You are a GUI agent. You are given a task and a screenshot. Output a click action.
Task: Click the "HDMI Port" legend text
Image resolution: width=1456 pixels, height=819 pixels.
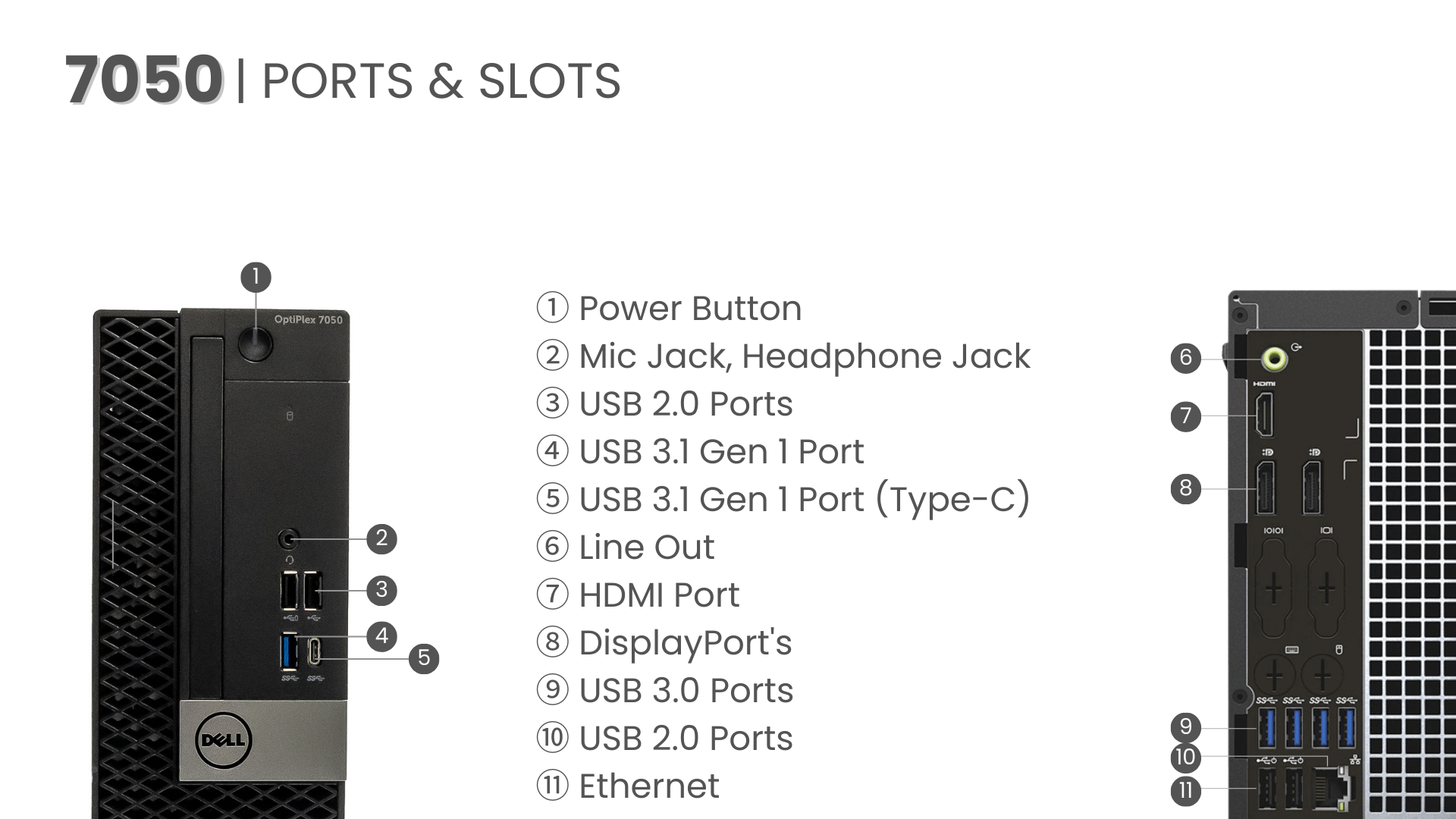coord(658,595)
